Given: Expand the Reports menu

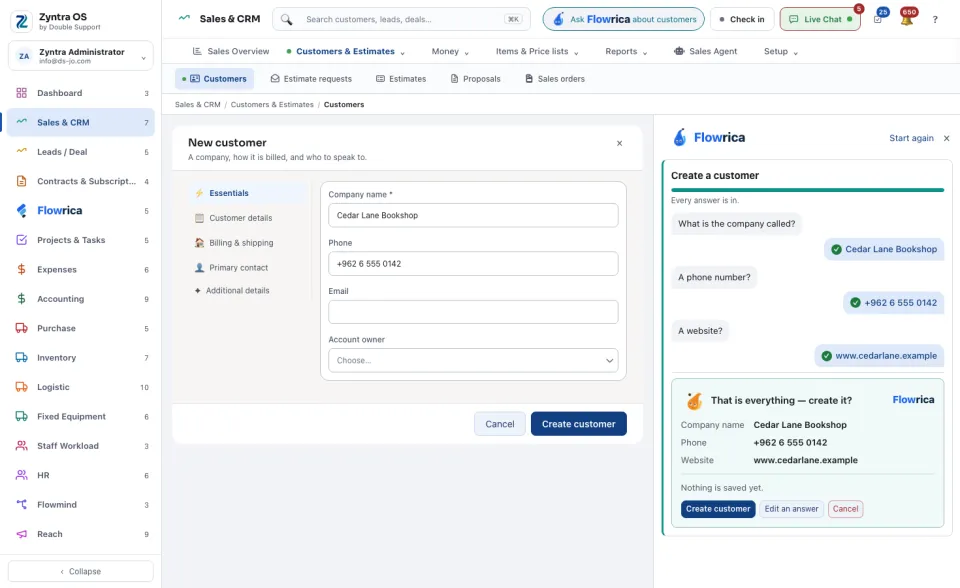Looking at the screenshot, I should (626, 51).
